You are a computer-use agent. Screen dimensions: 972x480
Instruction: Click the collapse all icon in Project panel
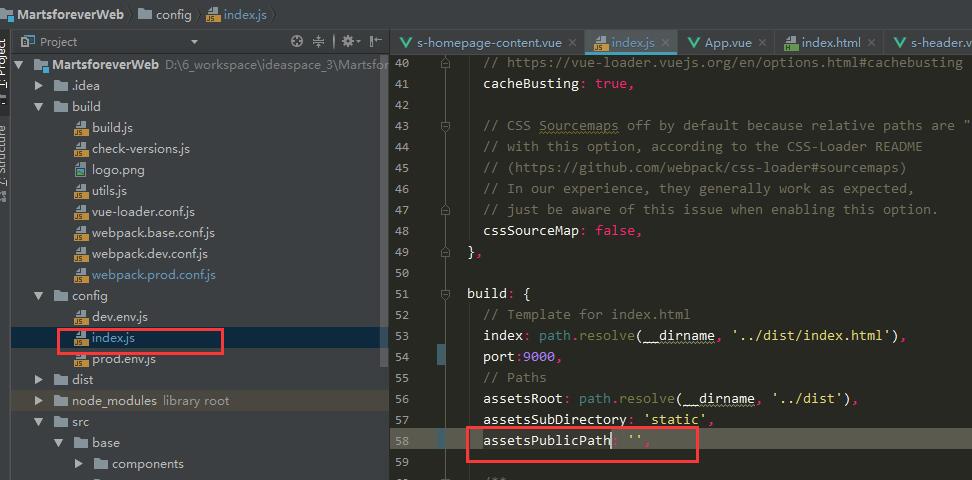pos(318,42)
